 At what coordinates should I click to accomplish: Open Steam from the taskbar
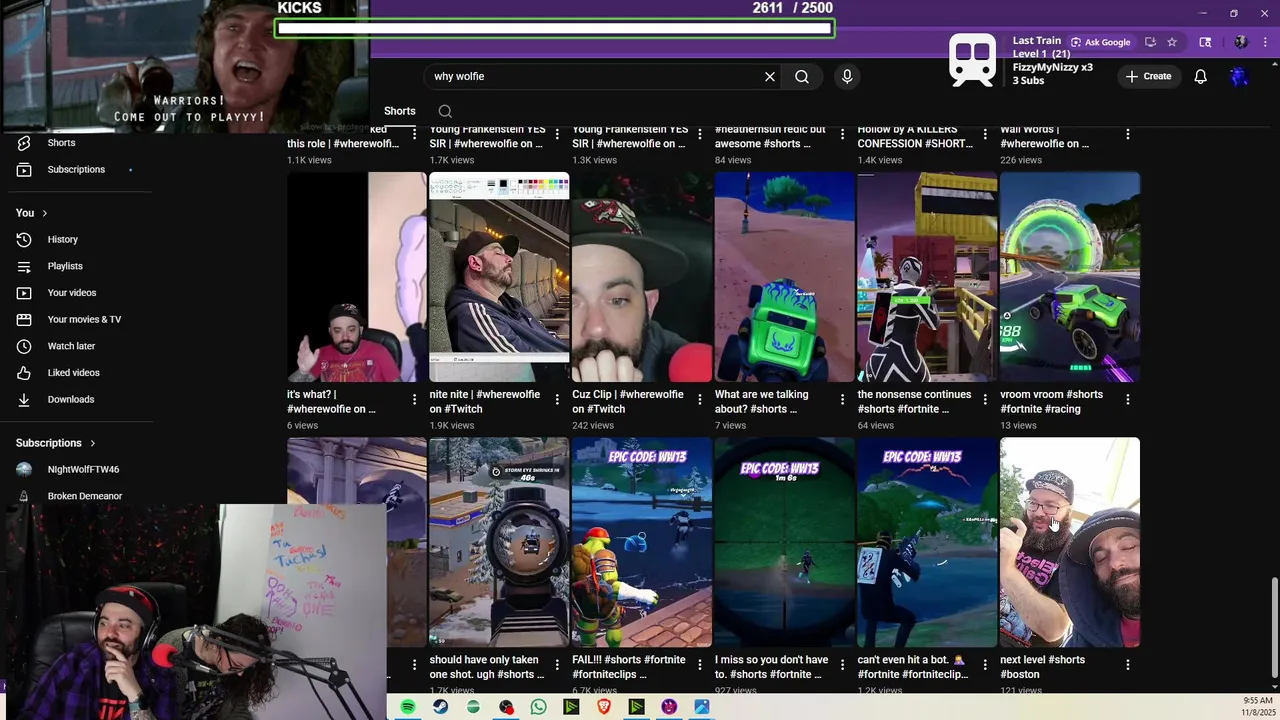[440, 707]
